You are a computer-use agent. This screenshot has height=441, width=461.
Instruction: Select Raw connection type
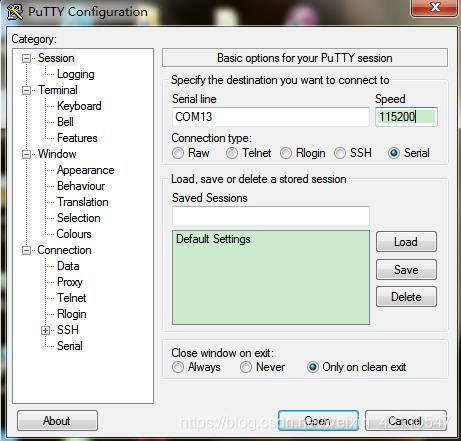tap(178, 153)
